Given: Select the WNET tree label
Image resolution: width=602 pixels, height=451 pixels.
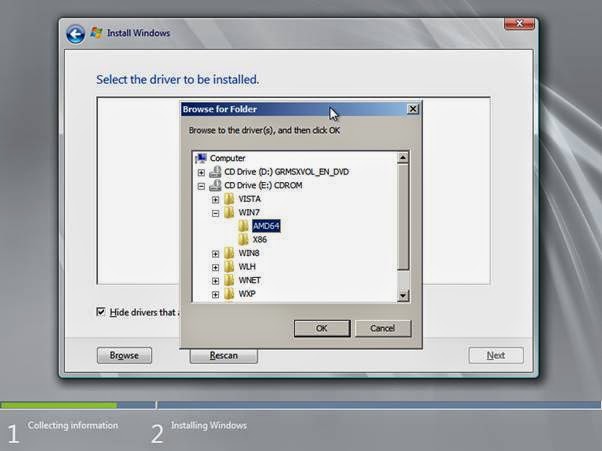Looking at the screenshot, I should point(250,280).
